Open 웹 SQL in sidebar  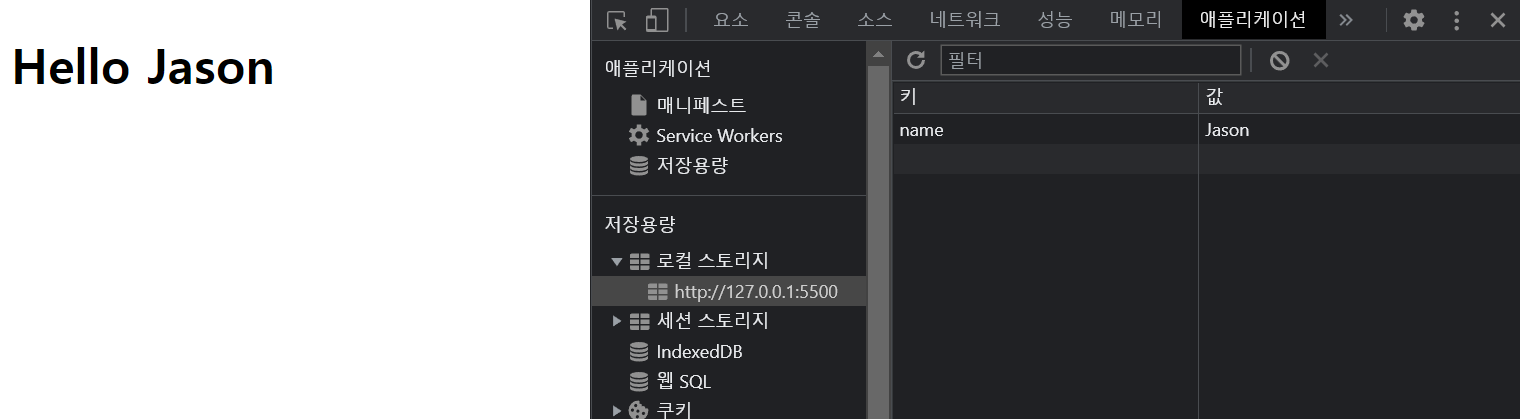pyautogui.click(x=684, y=382)
